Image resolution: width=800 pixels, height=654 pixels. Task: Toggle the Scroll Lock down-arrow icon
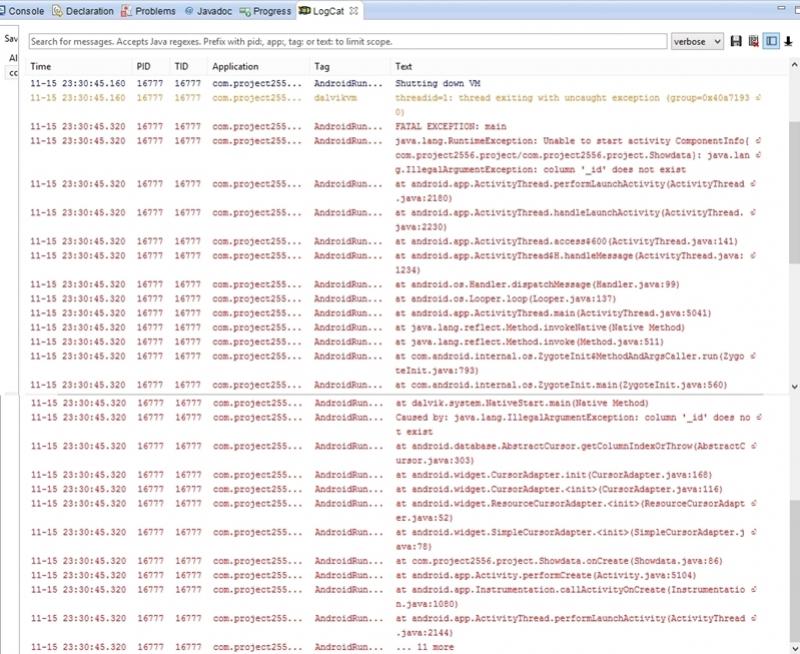788,41
